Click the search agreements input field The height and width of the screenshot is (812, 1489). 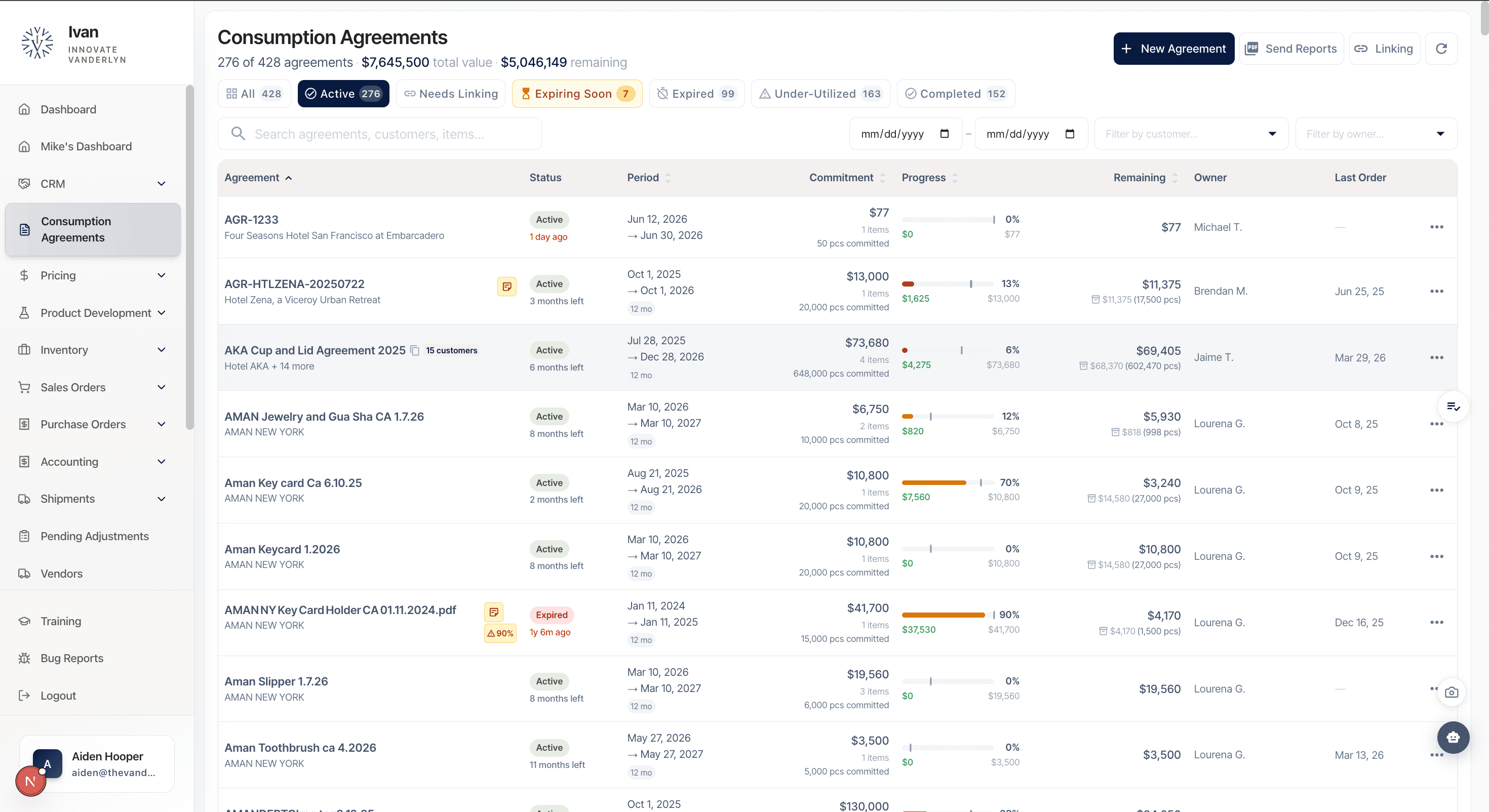(380, 134)
